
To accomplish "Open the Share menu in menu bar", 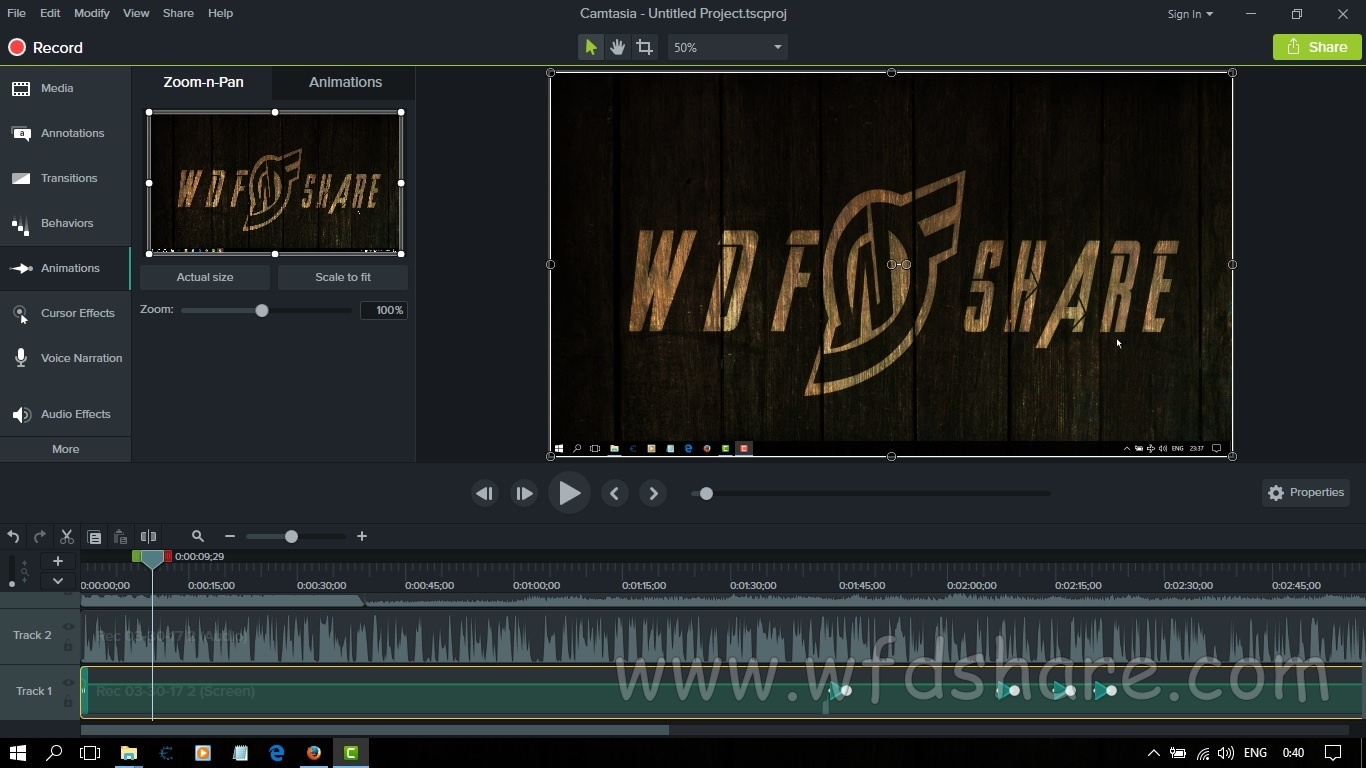I will tap(178, 13).
